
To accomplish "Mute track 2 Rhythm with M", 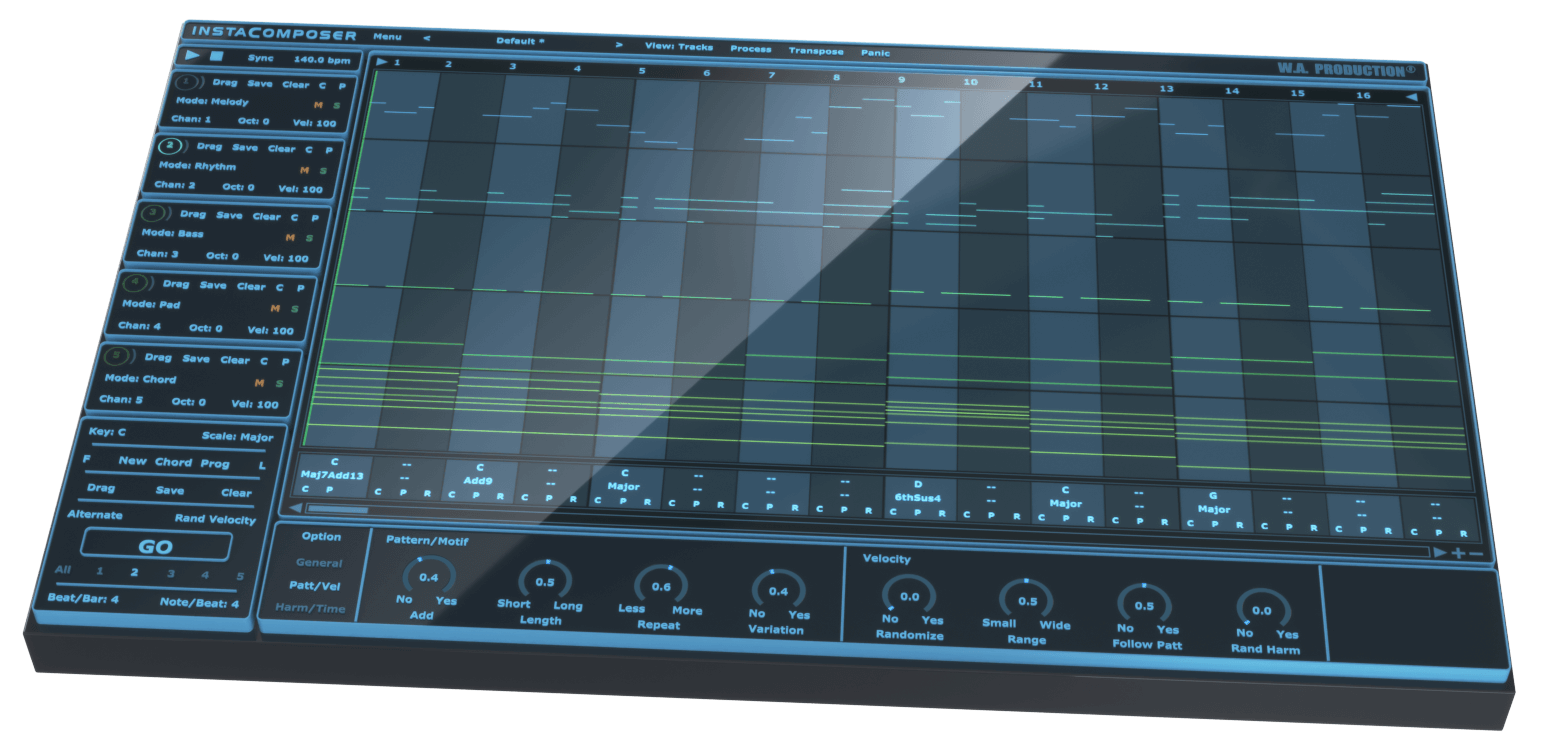I will (304, 169).
